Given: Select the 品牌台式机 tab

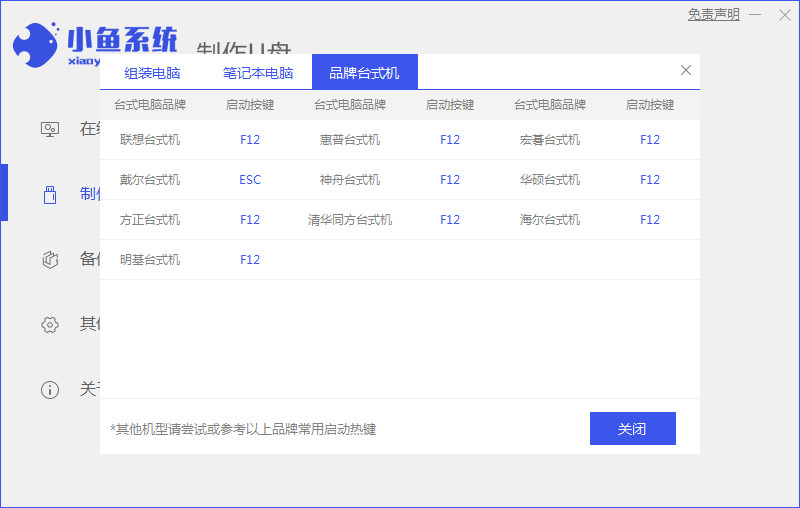Looking at the screenshot, I should pos(364,73).
